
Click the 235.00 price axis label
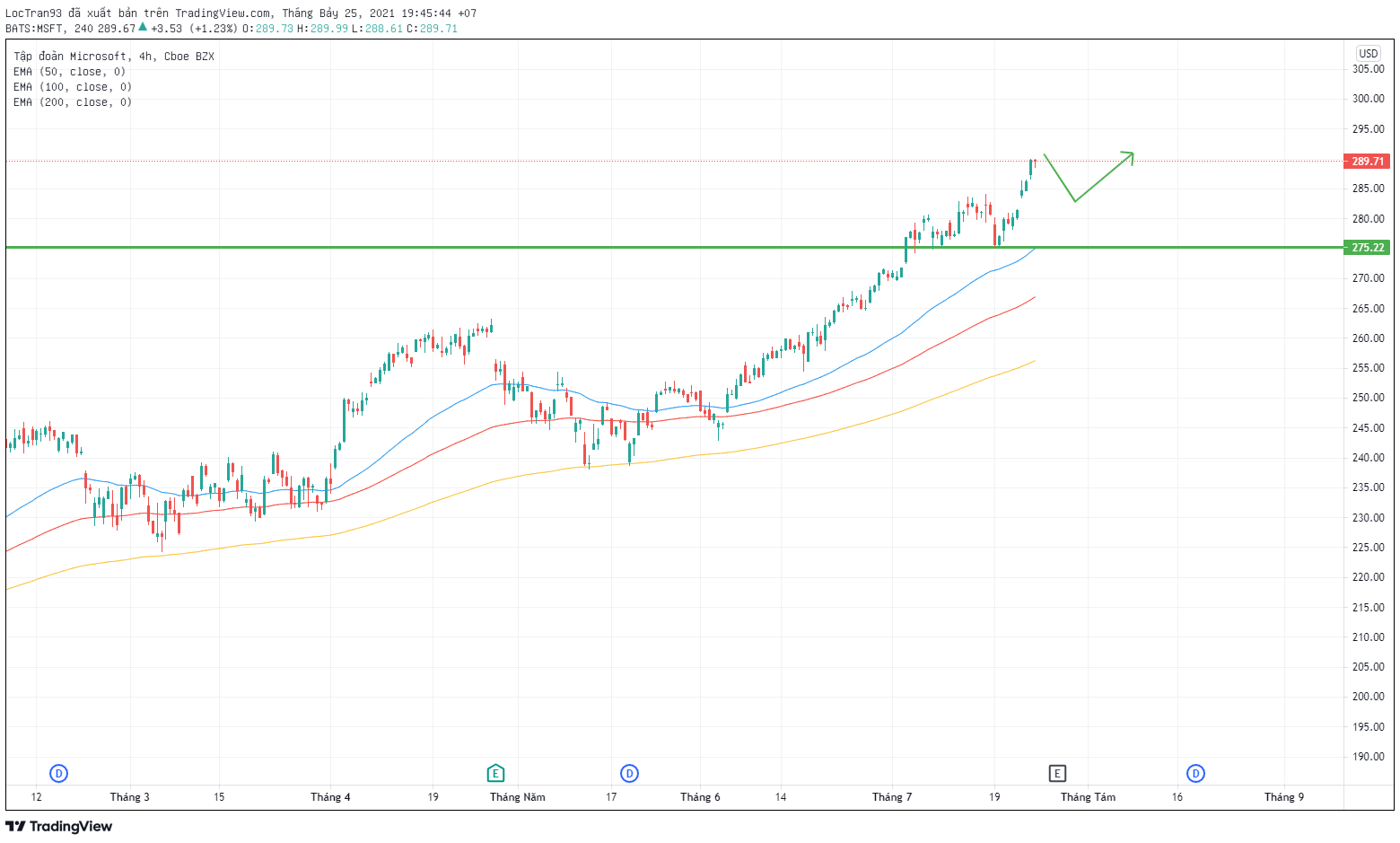(1369, 487)
